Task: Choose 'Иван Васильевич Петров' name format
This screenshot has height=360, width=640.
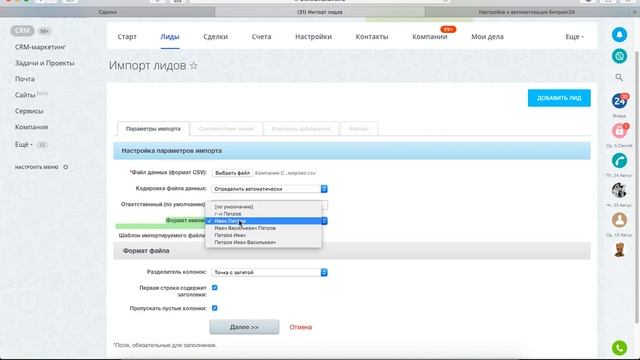Action: click(264, 228)
